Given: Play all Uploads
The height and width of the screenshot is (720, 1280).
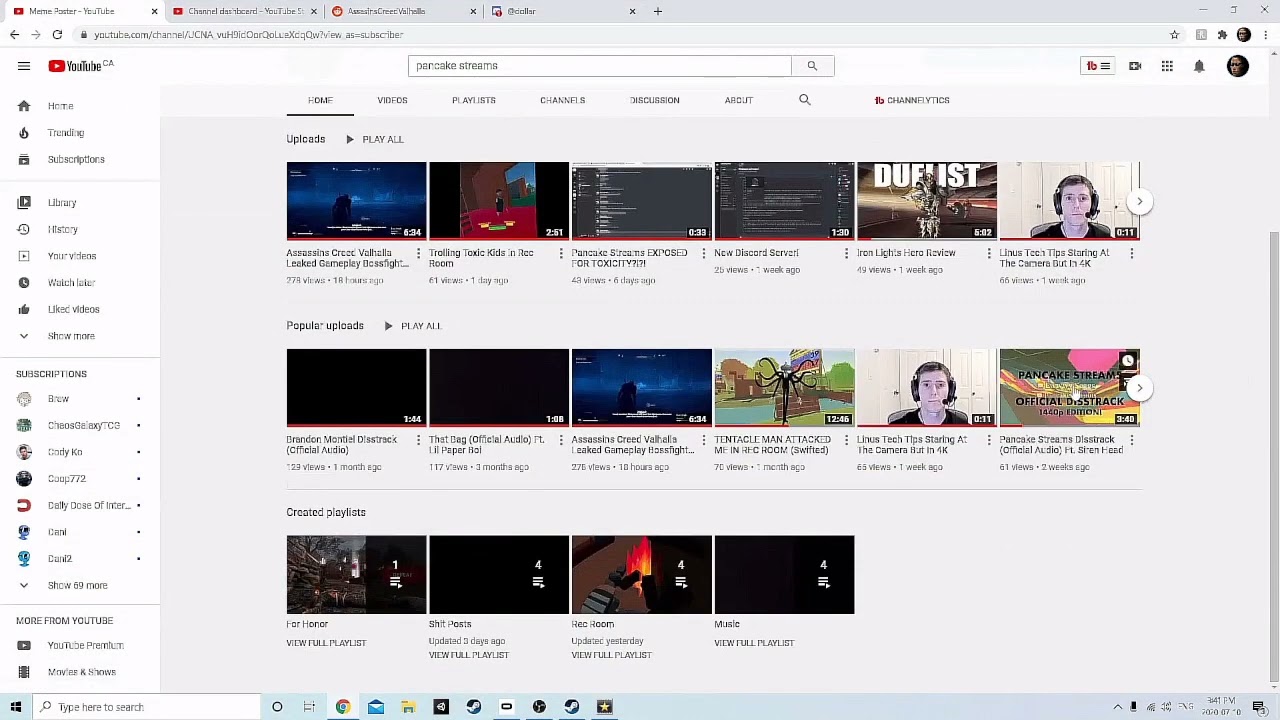Looking at the screenshot, I should tap(374, 140).
